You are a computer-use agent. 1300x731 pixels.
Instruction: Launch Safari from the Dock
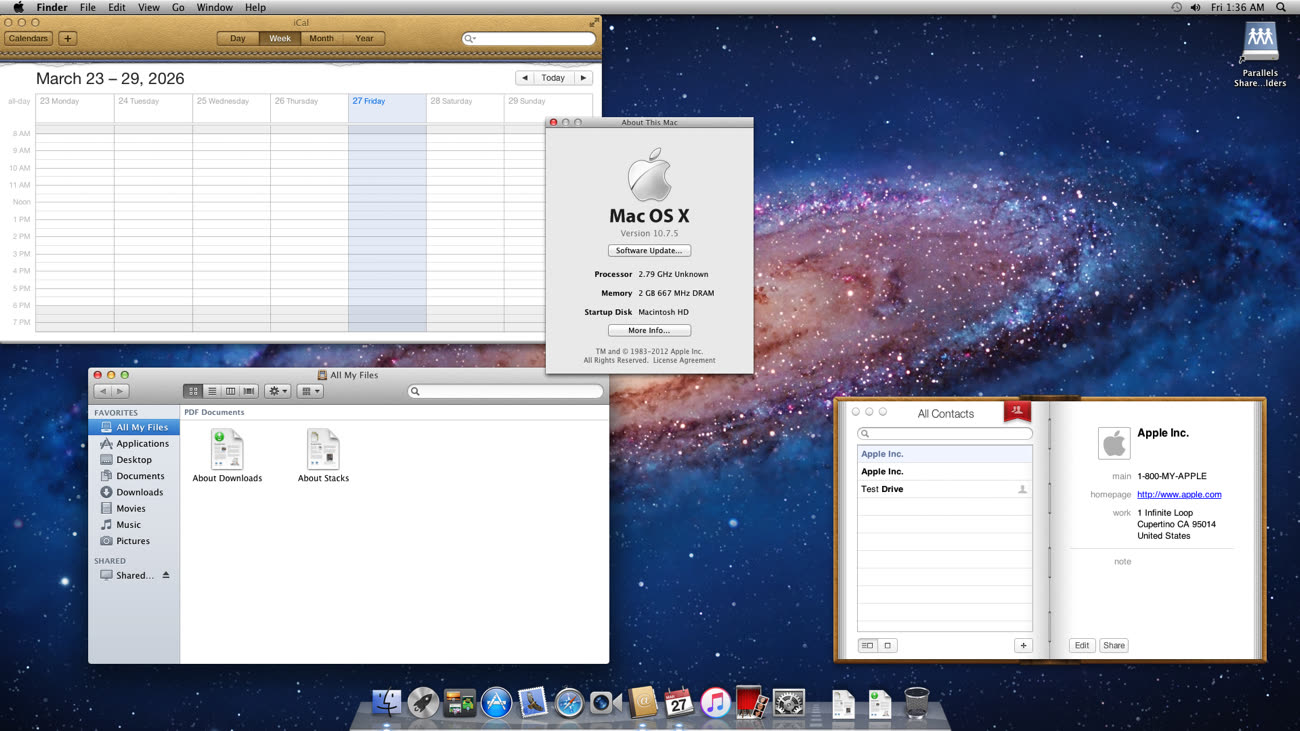click(569, 703)
